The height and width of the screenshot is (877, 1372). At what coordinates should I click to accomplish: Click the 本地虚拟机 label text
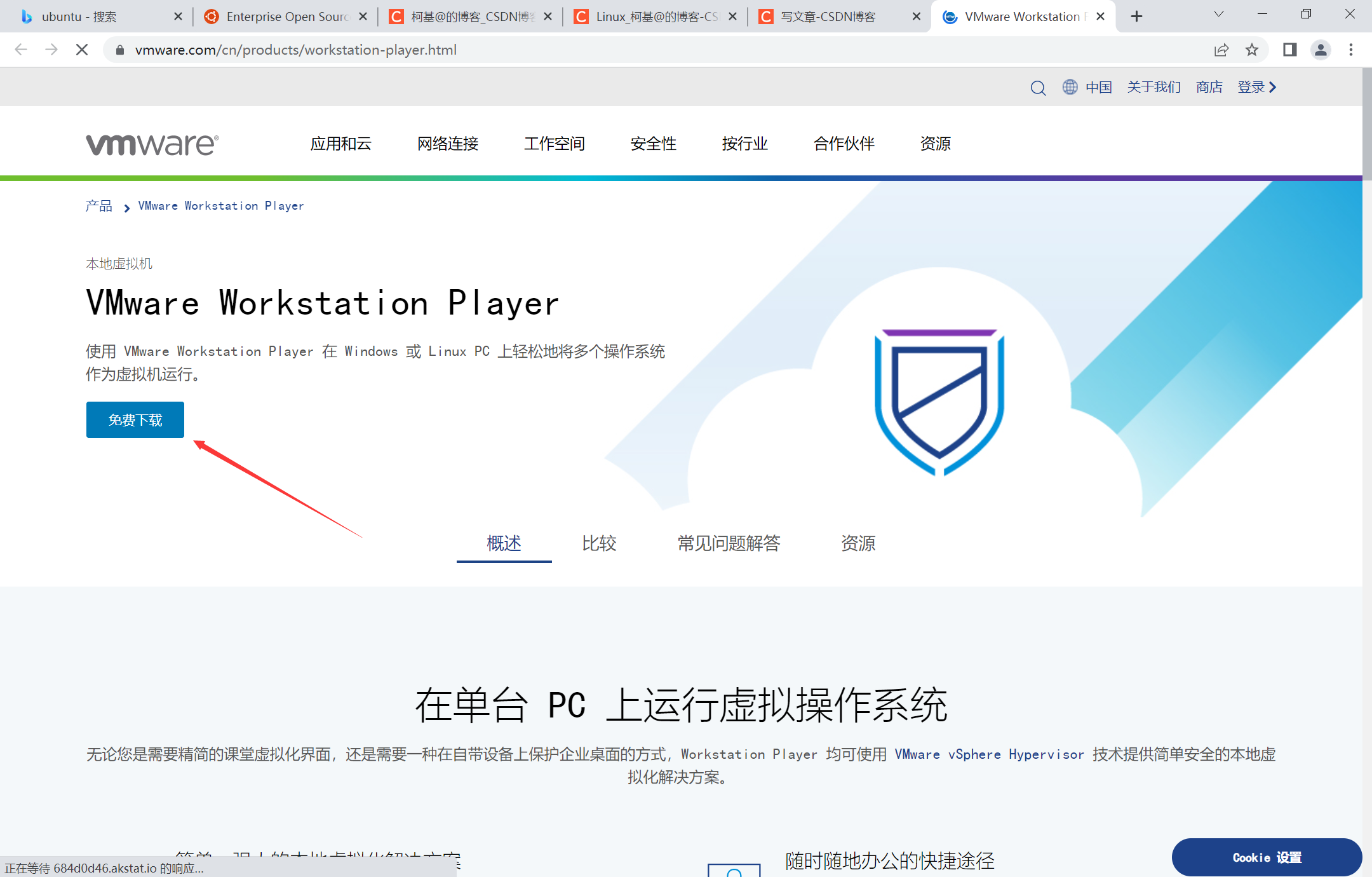(119, 264)
